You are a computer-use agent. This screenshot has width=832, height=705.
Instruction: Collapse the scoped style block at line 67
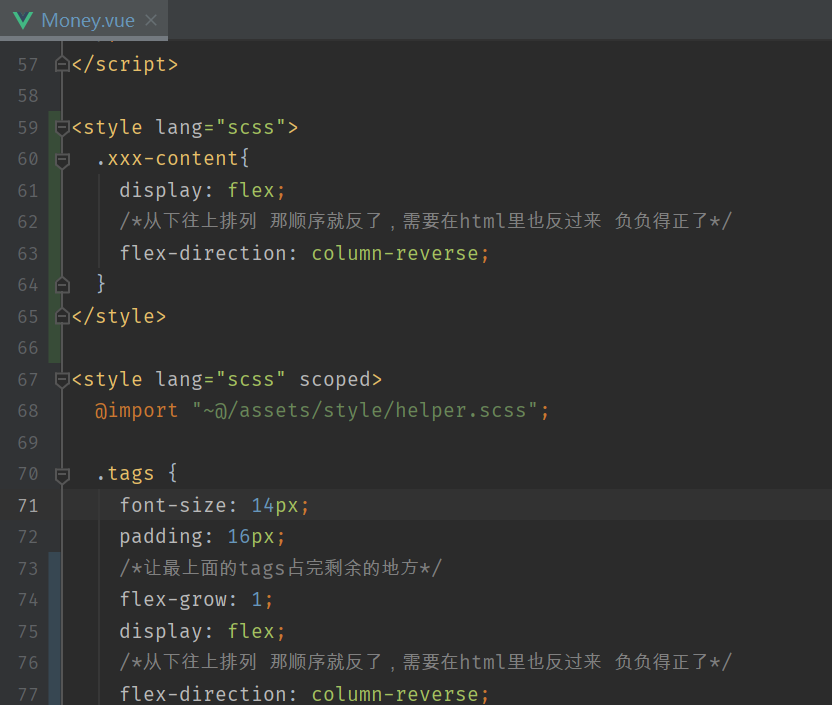[62, 380]
